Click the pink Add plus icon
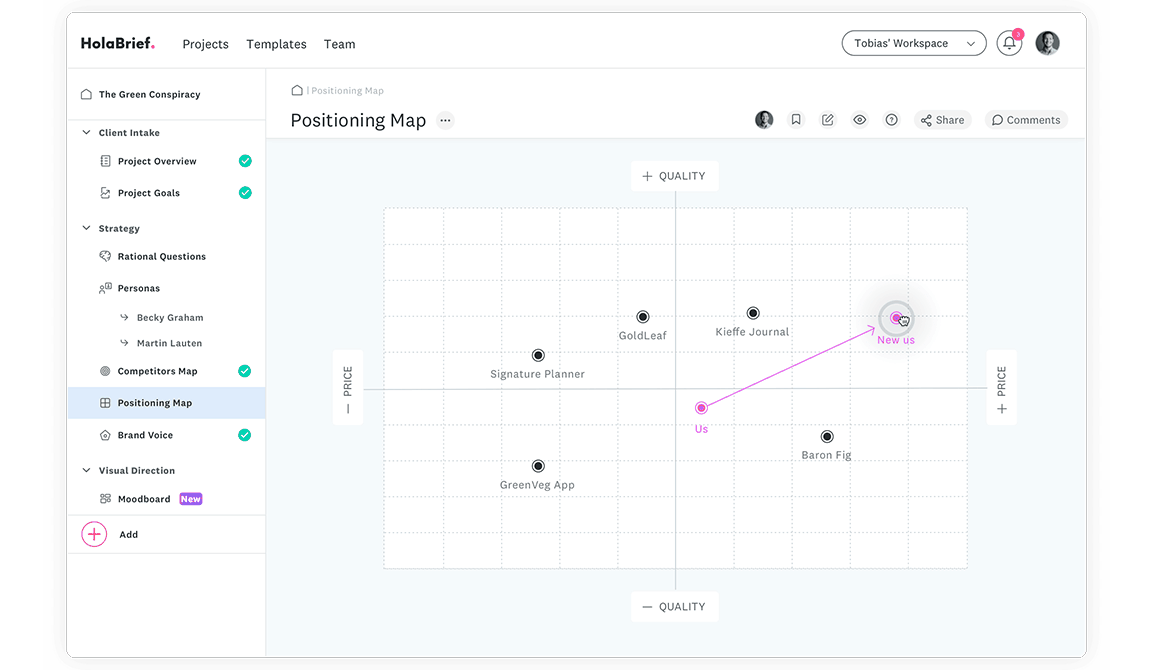This screenshot has height=670, width=1150. (94, 534)
